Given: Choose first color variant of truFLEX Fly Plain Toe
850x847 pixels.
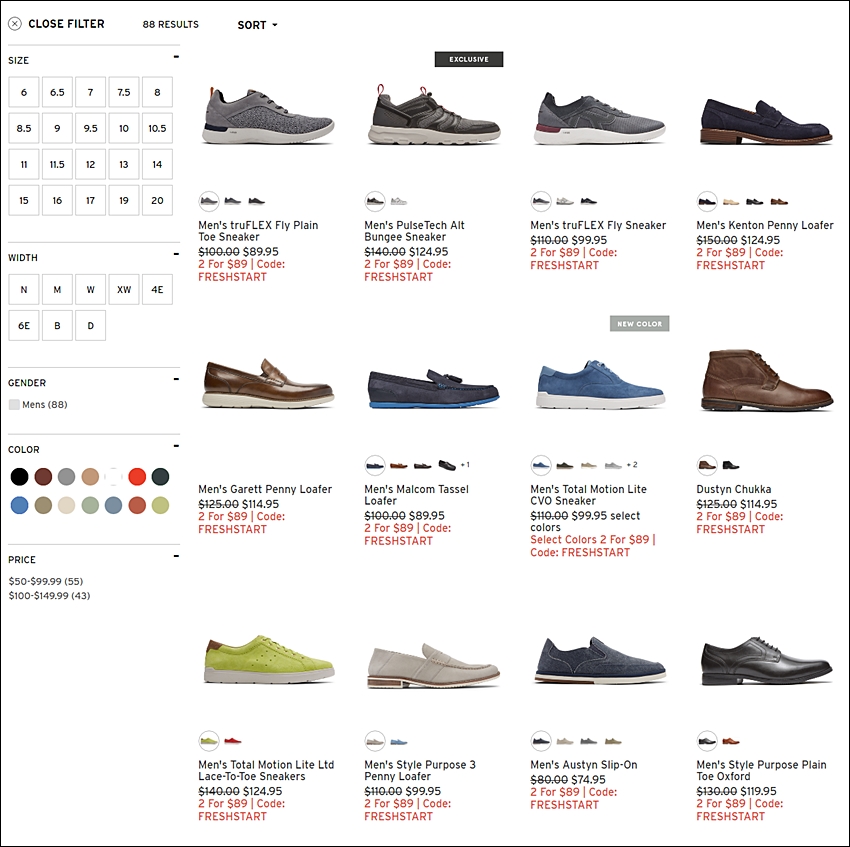Looking at the screenshot, I should (209, 202).
